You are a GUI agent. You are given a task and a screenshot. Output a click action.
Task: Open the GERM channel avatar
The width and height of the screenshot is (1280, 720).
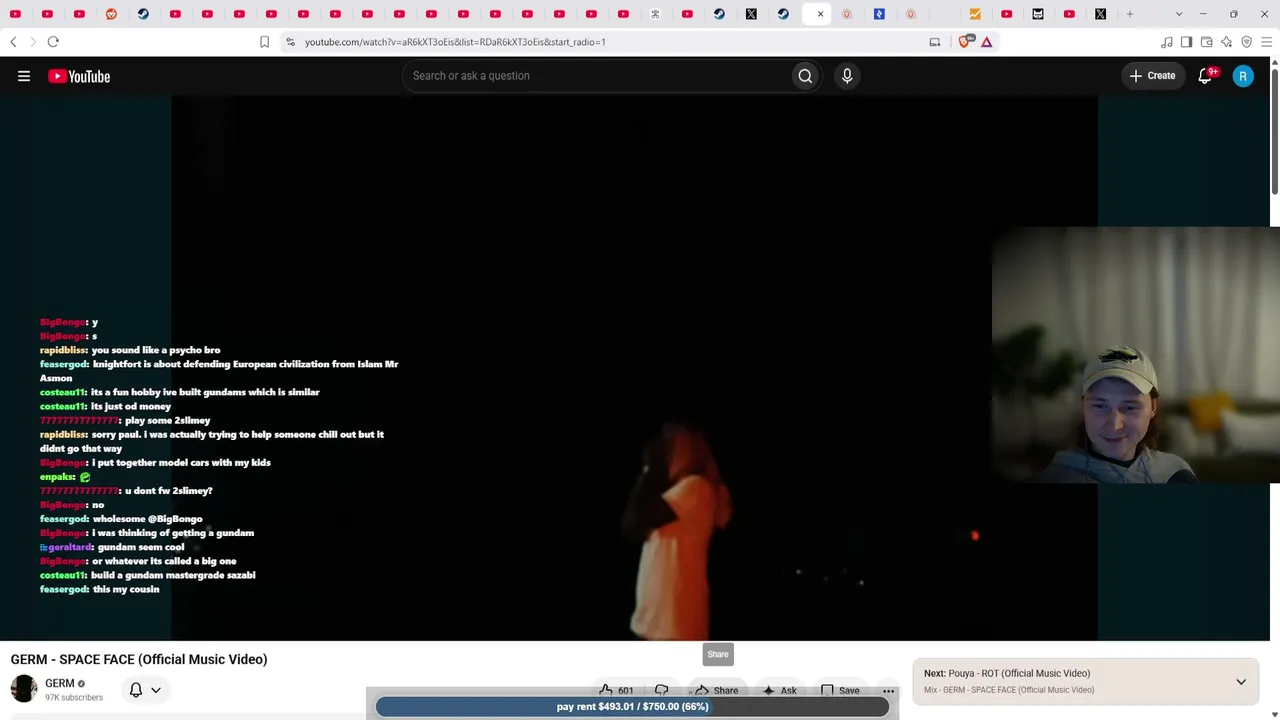coord(24,689)
